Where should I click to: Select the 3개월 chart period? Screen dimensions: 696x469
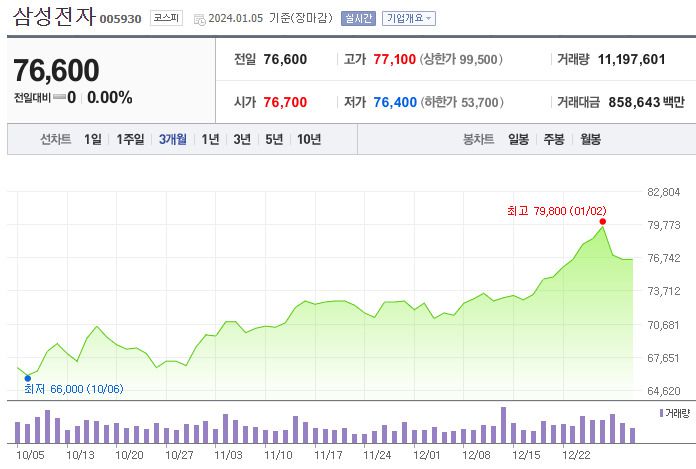[x=172, y=139]
